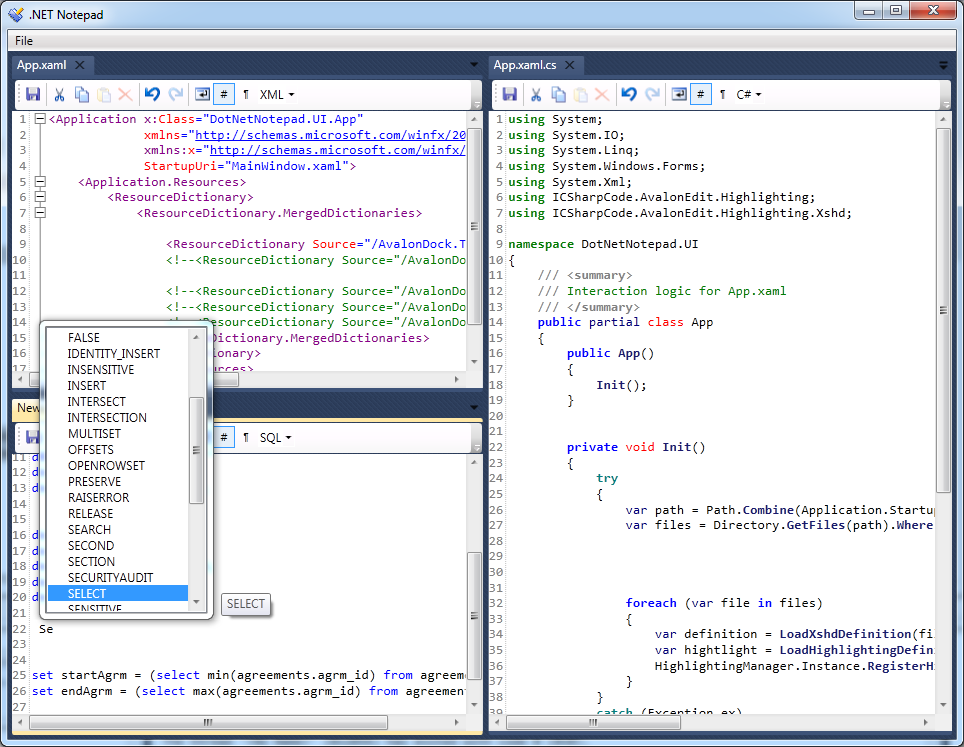Undo last change in App.xaml.cs toolbar
Image resolution: width=964 pixels, height=747 pixels.
point(628,94)
